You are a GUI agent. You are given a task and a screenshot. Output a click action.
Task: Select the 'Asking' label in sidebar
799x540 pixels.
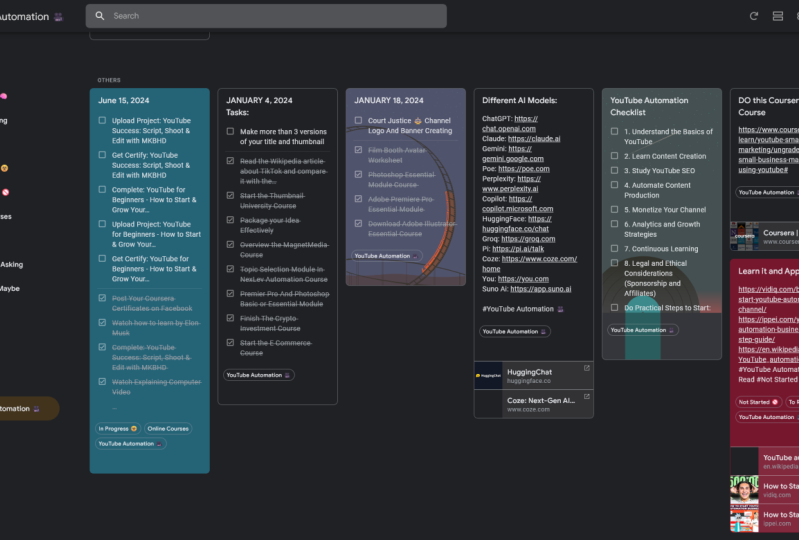point(12,264)
